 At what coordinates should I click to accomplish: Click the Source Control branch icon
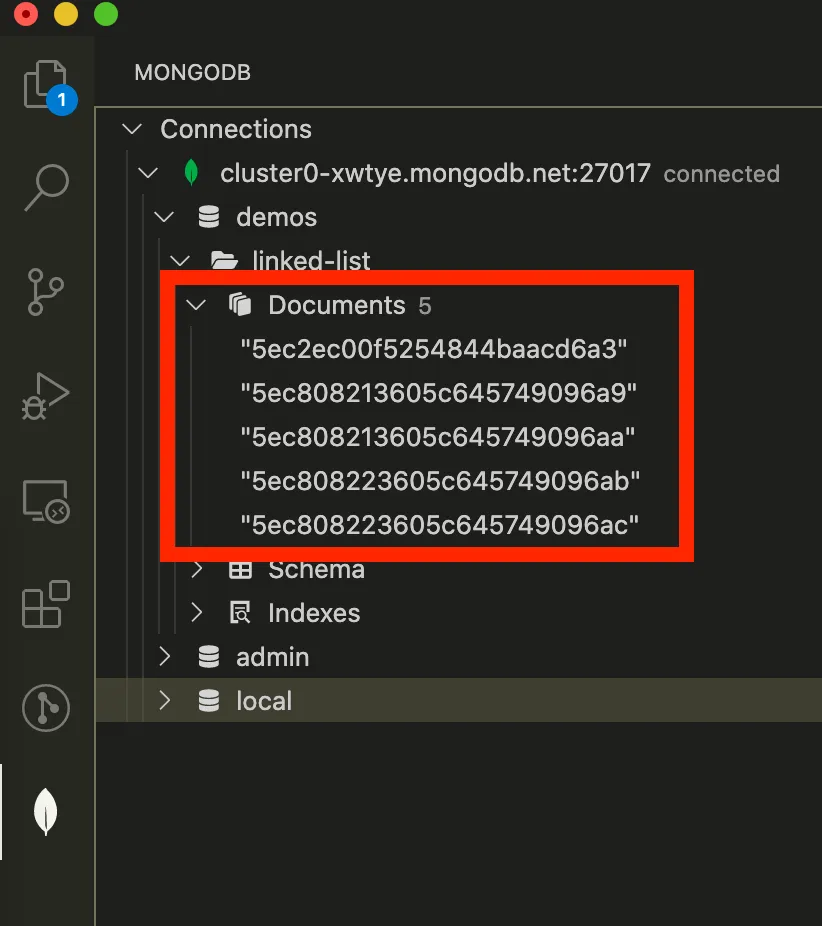pos(46,294)
